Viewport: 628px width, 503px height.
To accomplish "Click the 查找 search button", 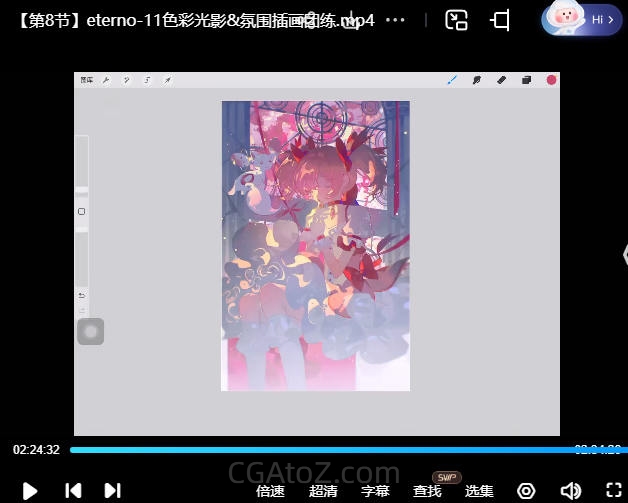I will 427,490.
